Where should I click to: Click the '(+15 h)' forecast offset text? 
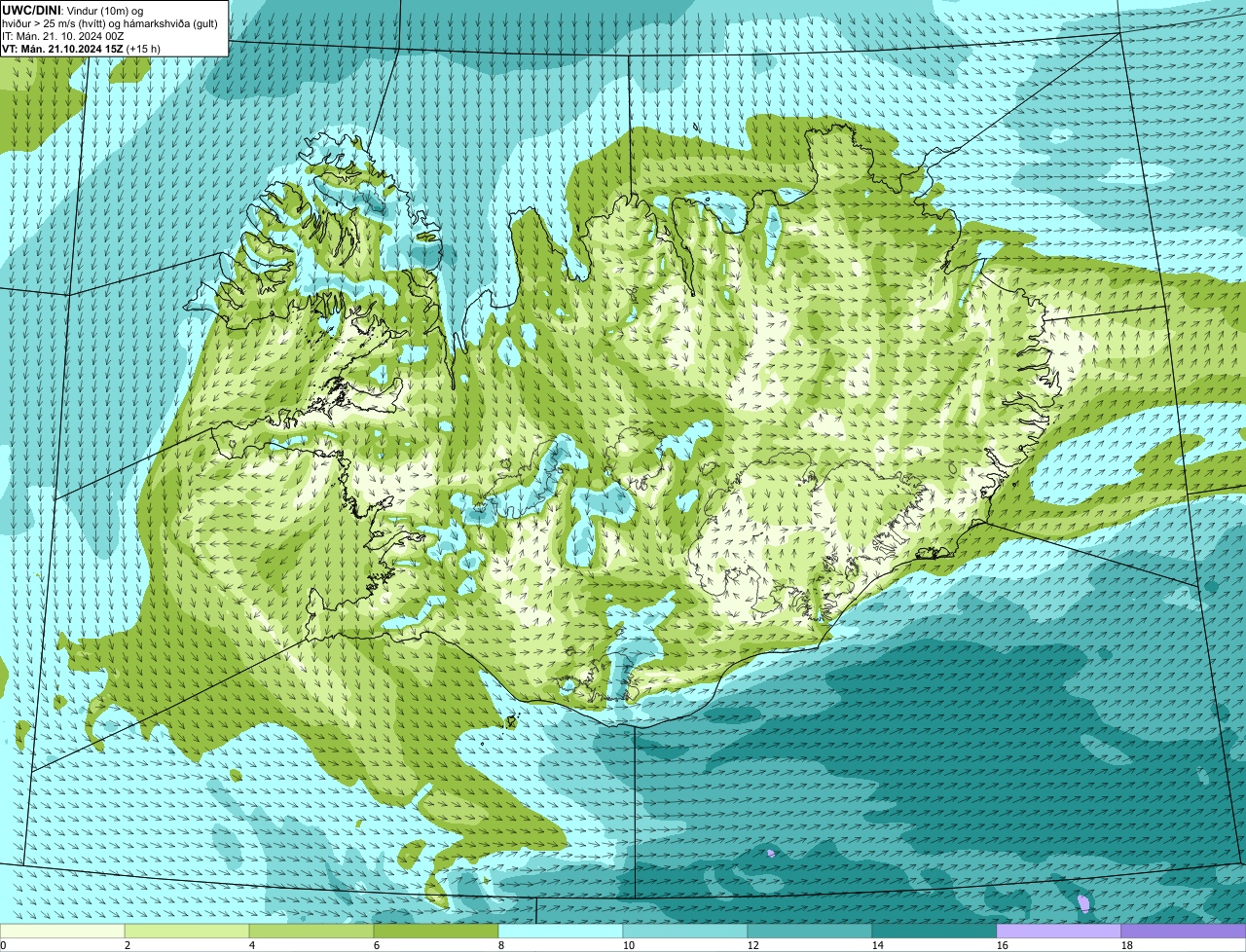click(x=143, y=48)
